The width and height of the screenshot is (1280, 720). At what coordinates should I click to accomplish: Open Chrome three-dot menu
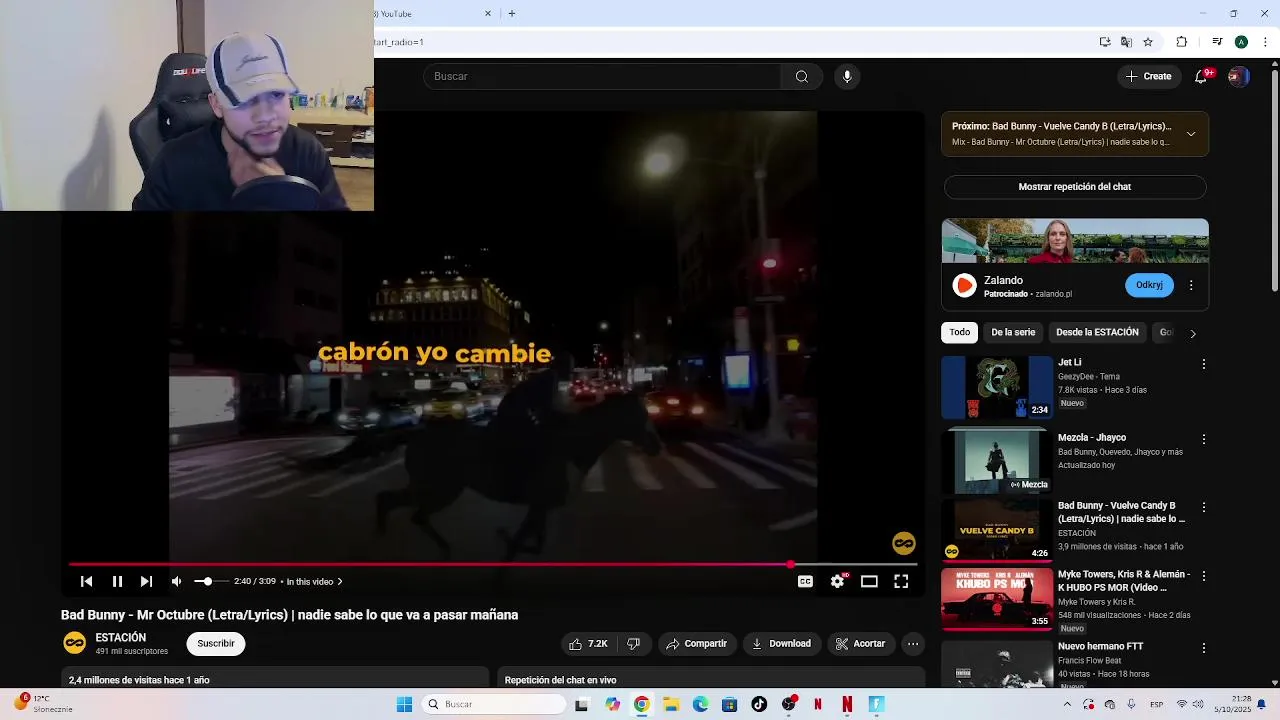(x=1265, y=42)
